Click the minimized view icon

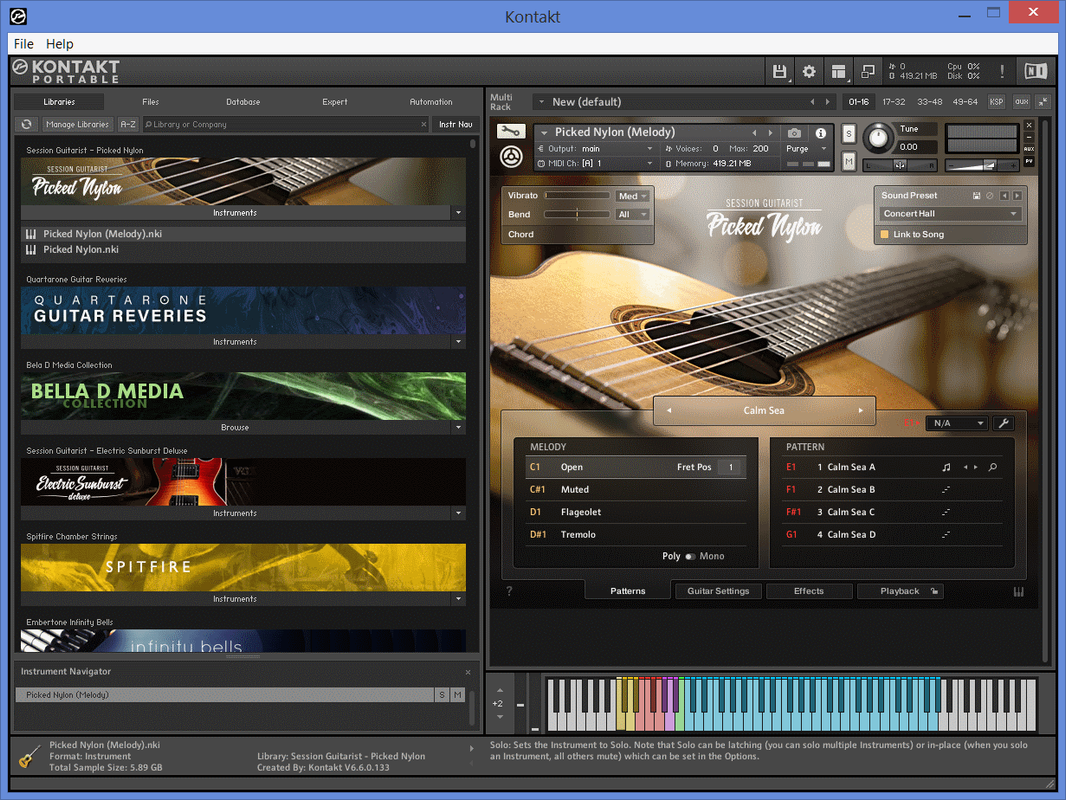click(867, 71)
